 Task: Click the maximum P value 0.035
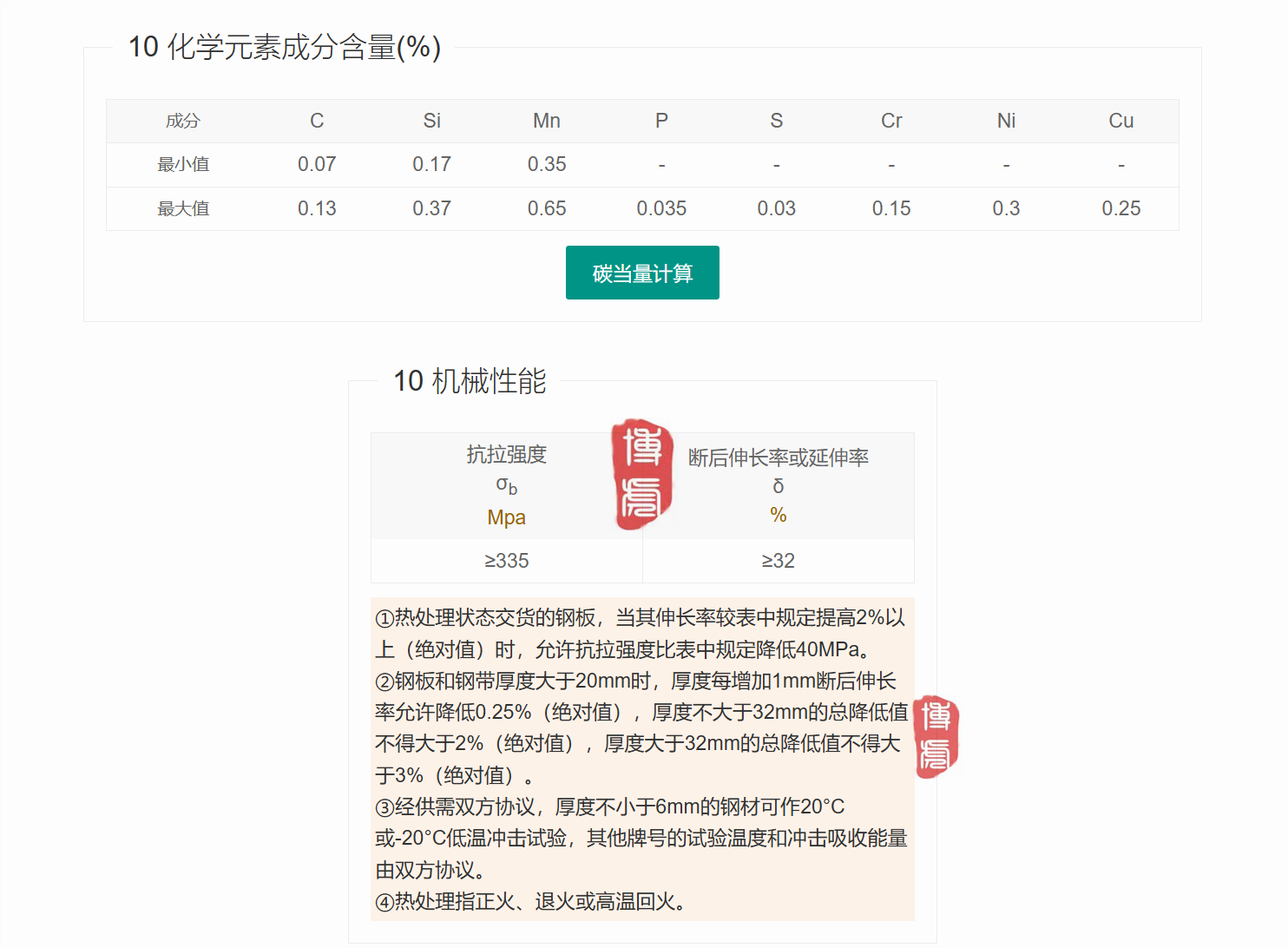click(x=661, y=208)
